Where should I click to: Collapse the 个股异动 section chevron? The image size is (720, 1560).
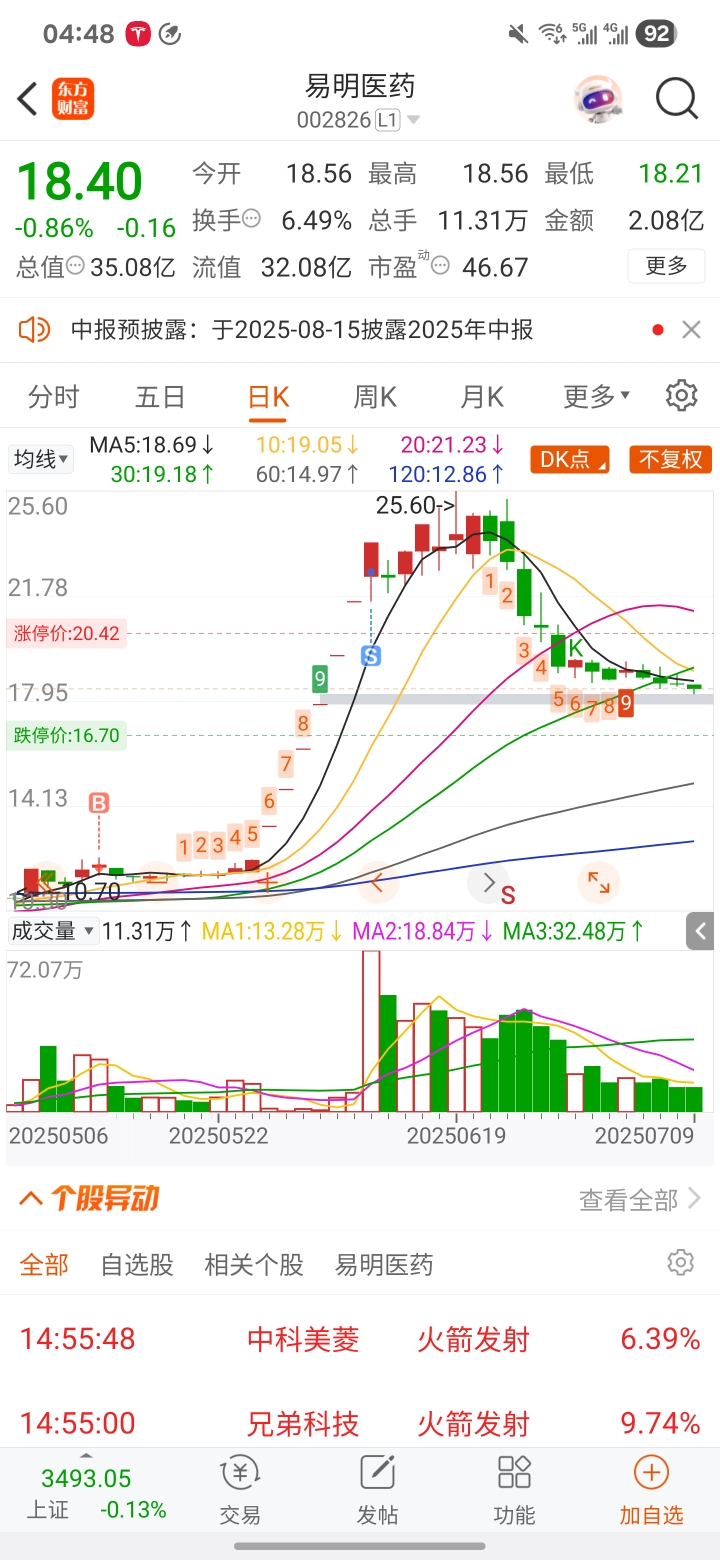(x=31, y=1198)
